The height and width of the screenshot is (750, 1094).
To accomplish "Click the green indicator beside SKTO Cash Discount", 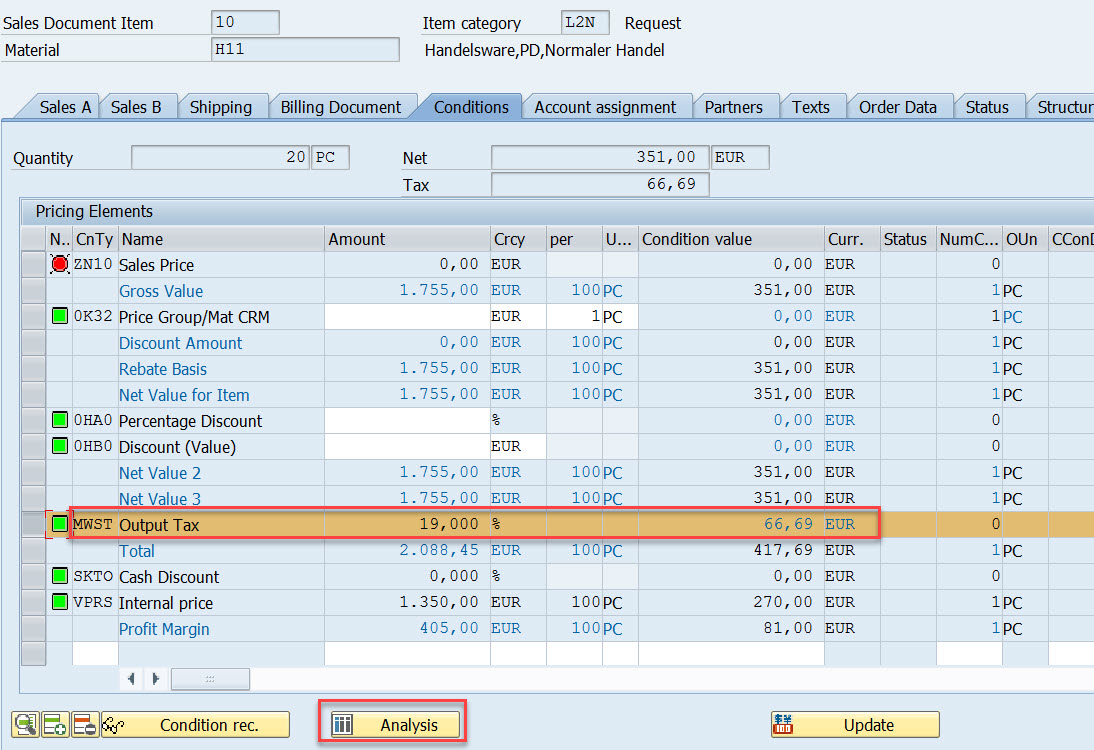I will point(59,576).
